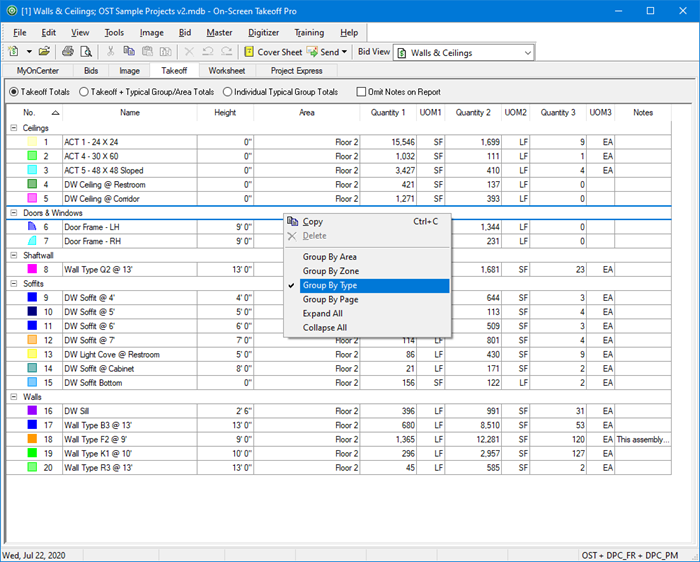Click the Open folder toolbar icon
Viewport: 700px width, 562px height.
(x=45, y=51)
